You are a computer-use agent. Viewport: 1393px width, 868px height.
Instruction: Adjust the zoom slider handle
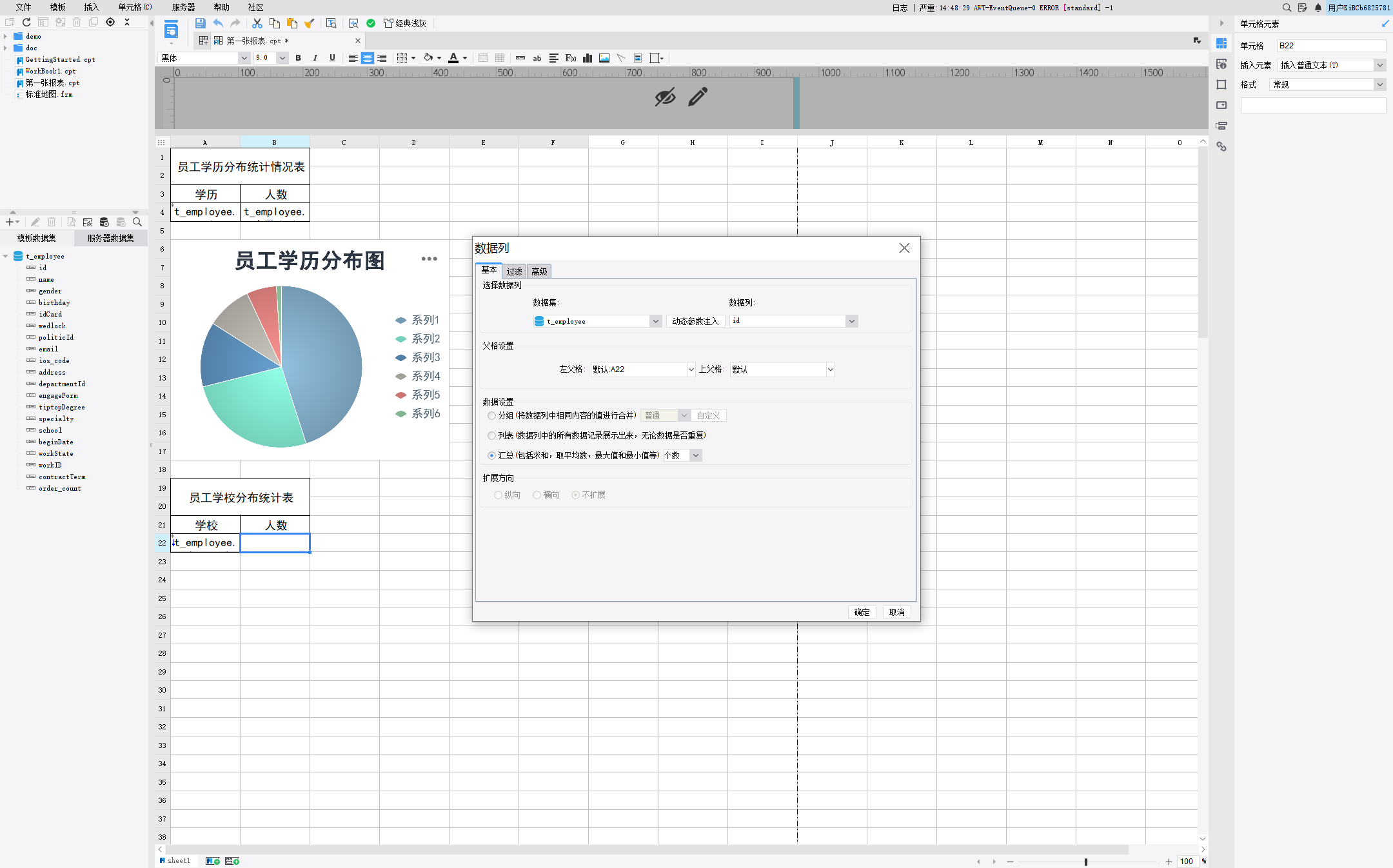click(1086, 862)
